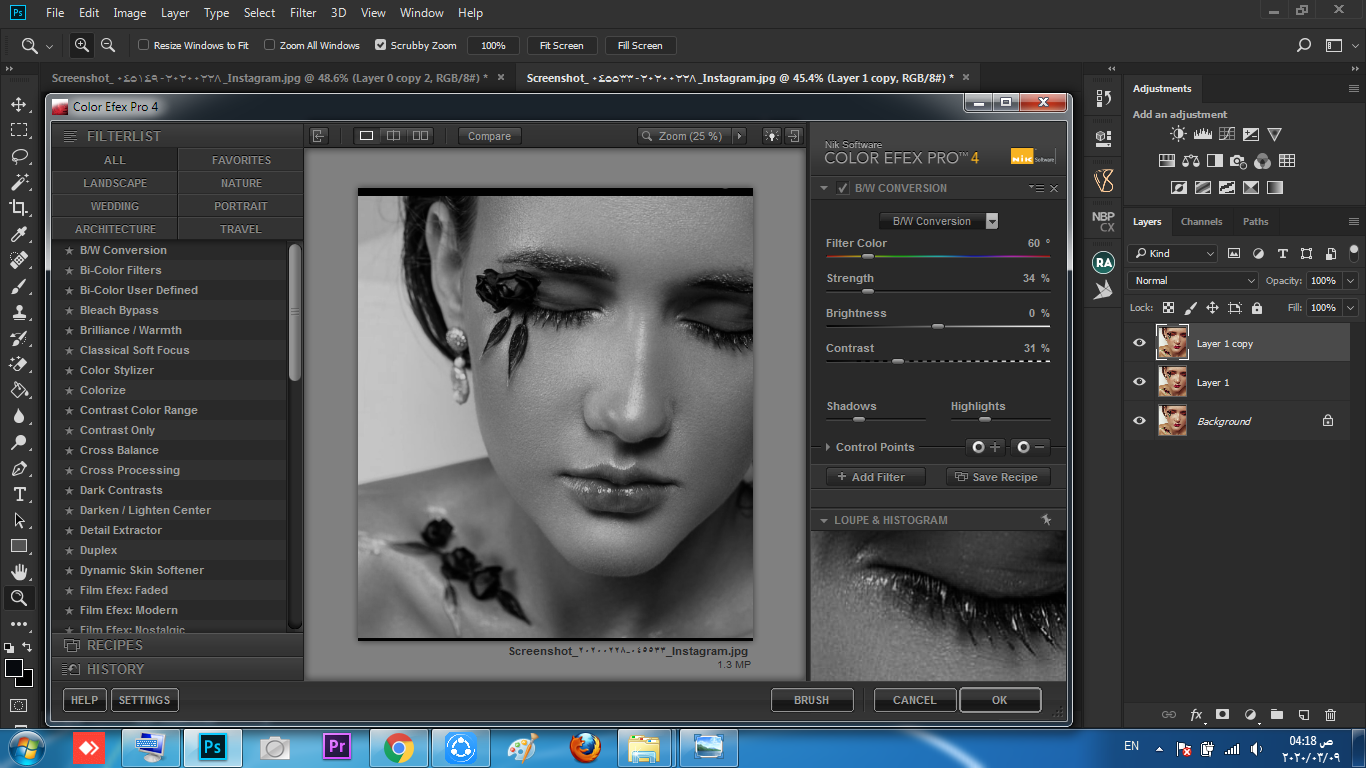
Task: Select the Clone Stamp tool
Action: click(x=19, y=312)
